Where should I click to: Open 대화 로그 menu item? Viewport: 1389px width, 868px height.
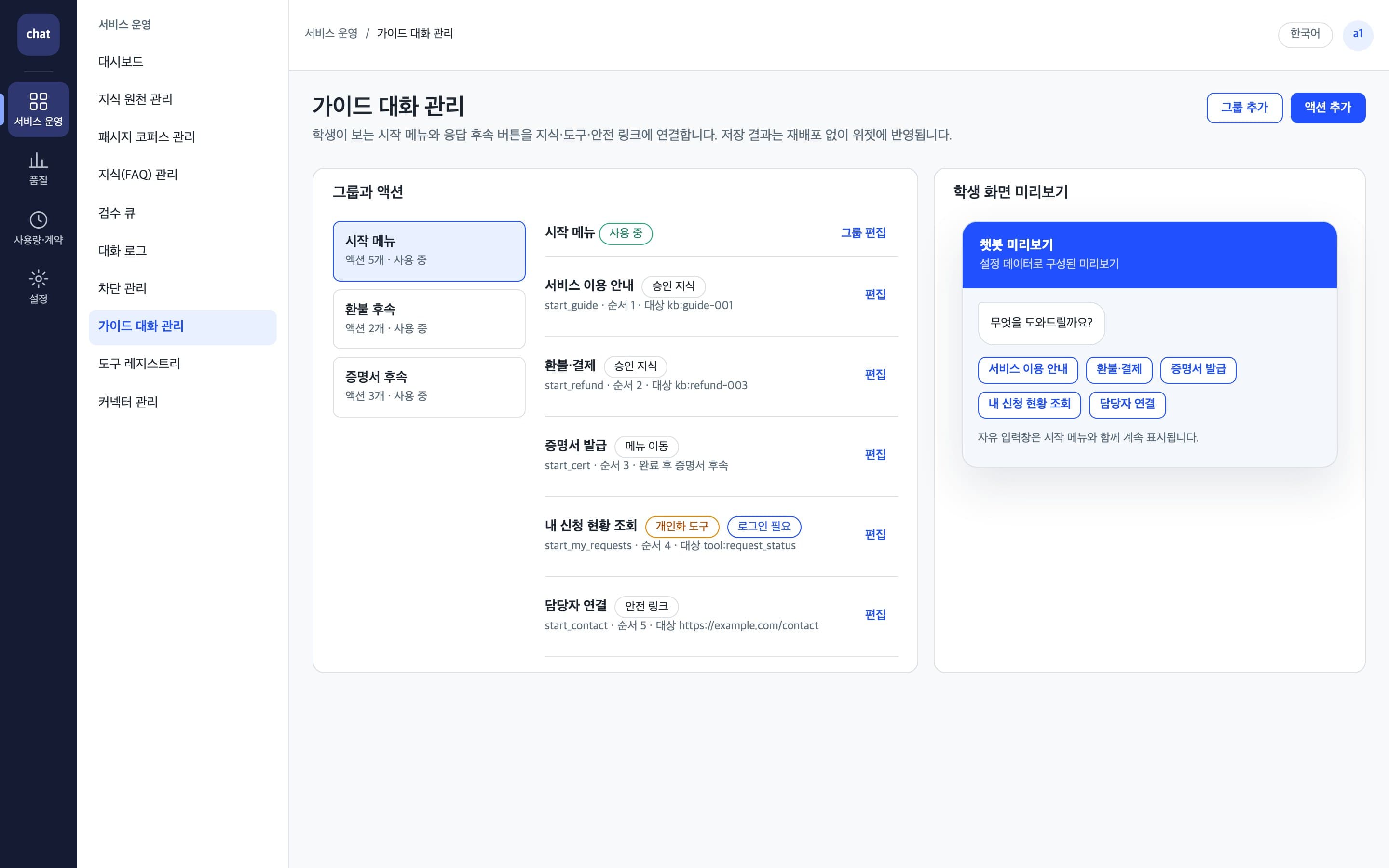[x=182, y=250]
